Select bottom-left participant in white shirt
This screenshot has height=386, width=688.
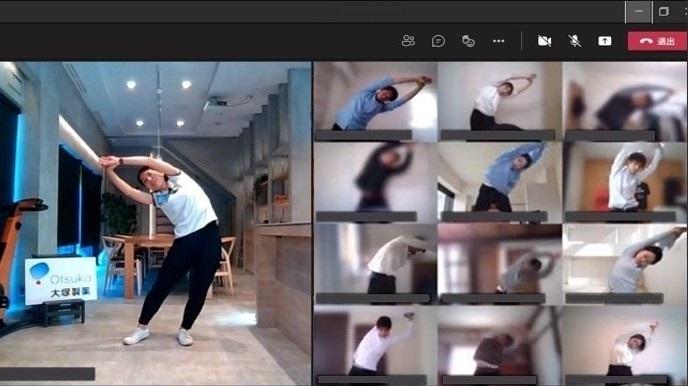click(x=376, y=346)
